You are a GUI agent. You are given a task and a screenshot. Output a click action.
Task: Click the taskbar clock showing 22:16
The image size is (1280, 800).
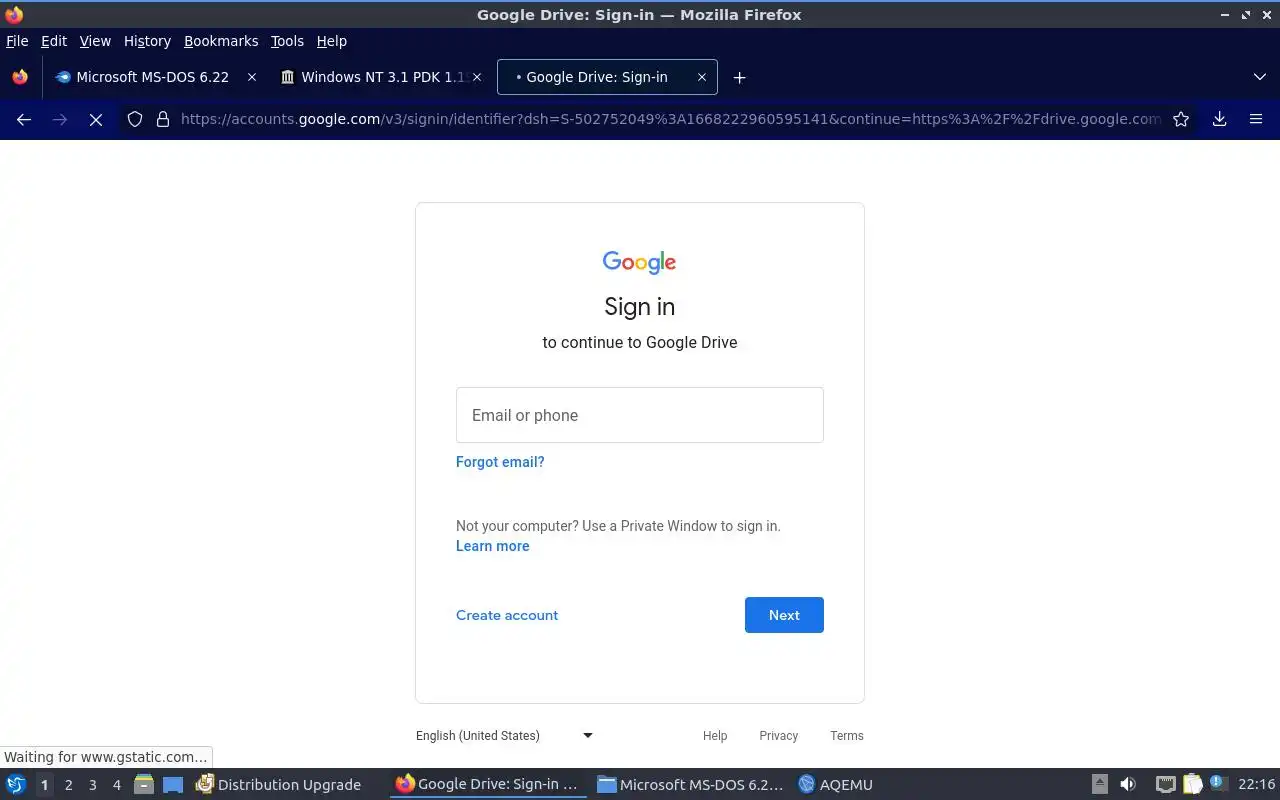[x=1256, y=785]
